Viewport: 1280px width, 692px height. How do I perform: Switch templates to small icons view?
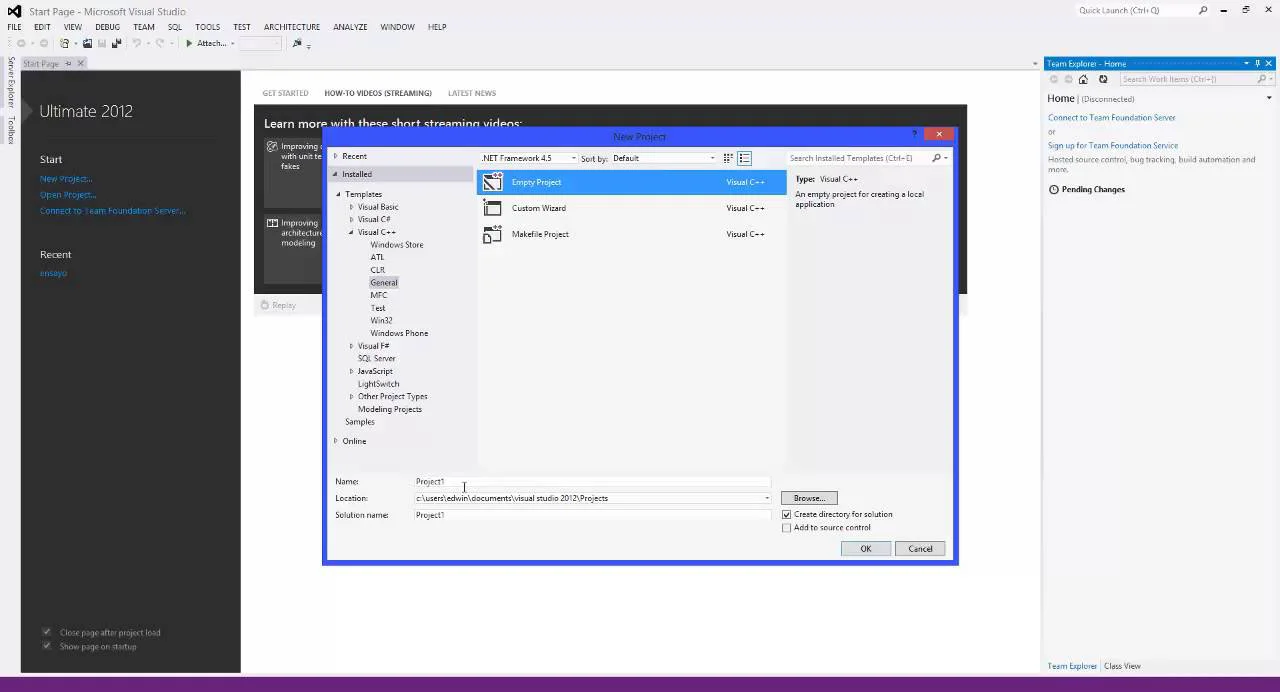(728, 158)
